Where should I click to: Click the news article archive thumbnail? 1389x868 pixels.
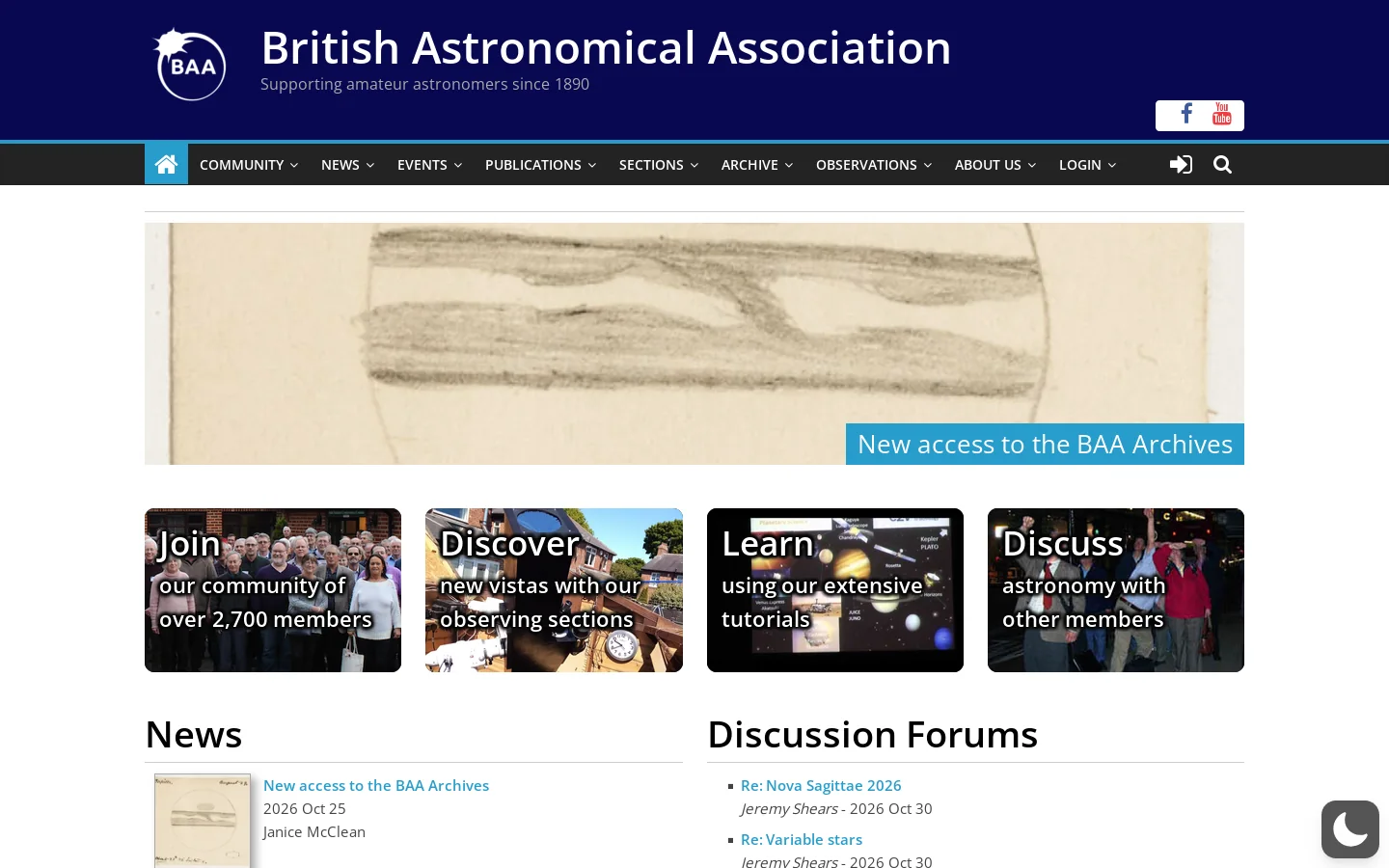tap(203, 821)
